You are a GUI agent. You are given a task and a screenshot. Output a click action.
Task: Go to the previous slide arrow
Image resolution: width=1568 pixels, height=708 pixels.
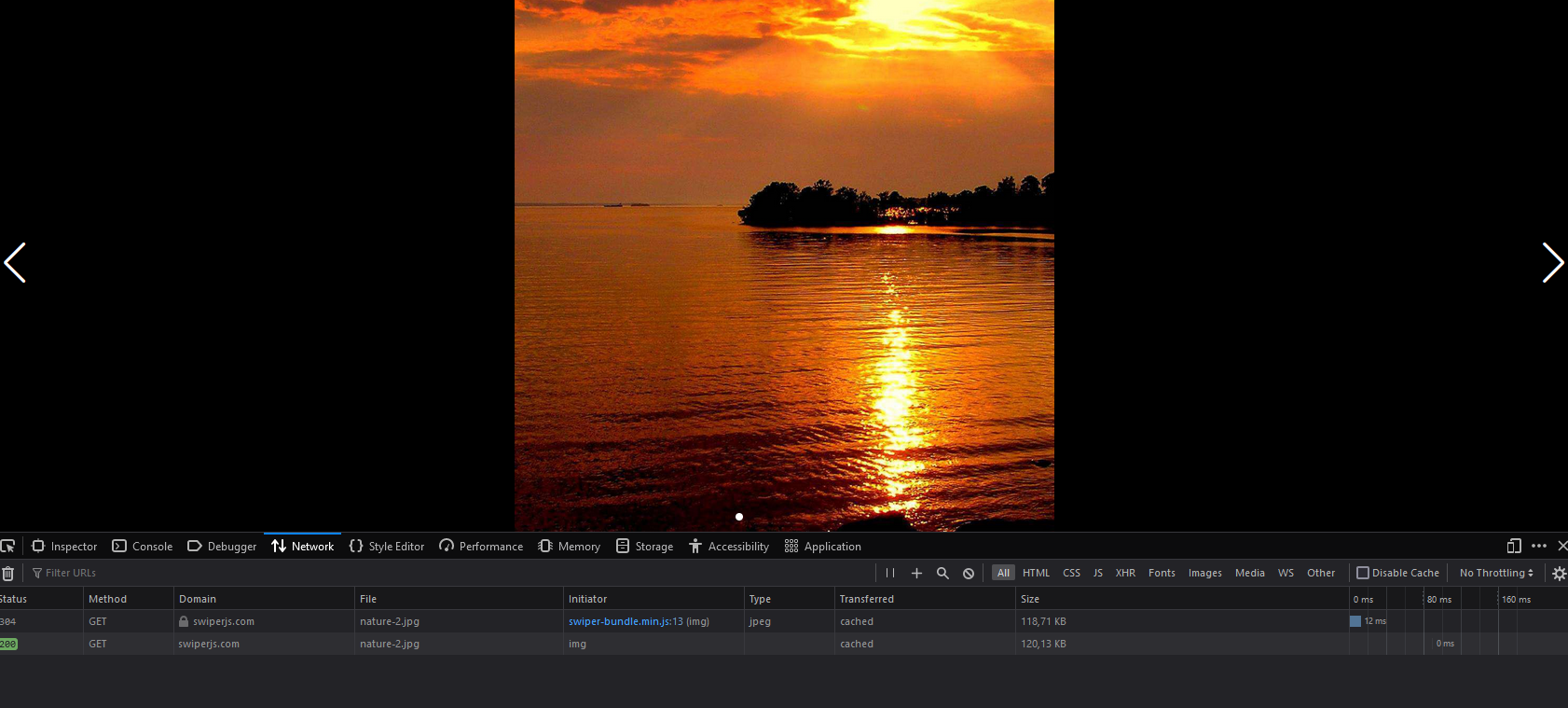[16, 263]
